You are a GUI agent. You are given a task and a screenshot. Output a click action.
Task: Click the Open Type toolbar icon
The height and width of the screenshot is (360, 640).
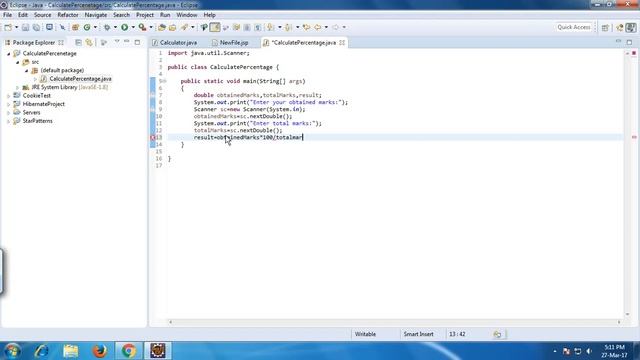click(162, 27)
